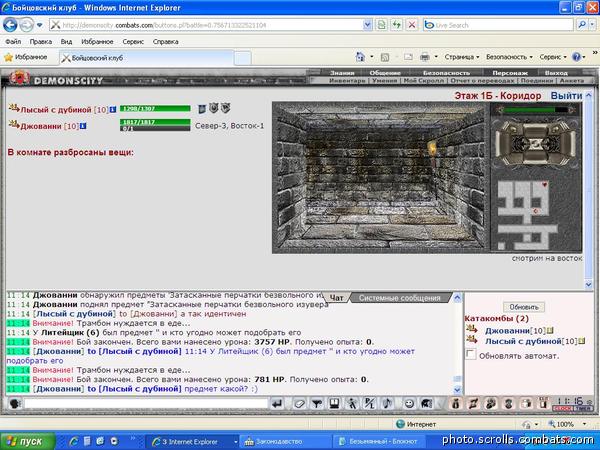
Task: Open the Безопасность menu
Action: [446, 73]
